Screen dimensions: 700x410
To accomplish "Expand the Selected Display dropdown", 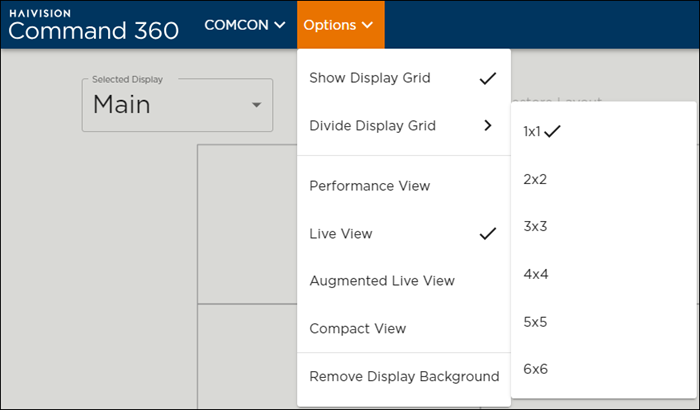I will pos(177,105).
